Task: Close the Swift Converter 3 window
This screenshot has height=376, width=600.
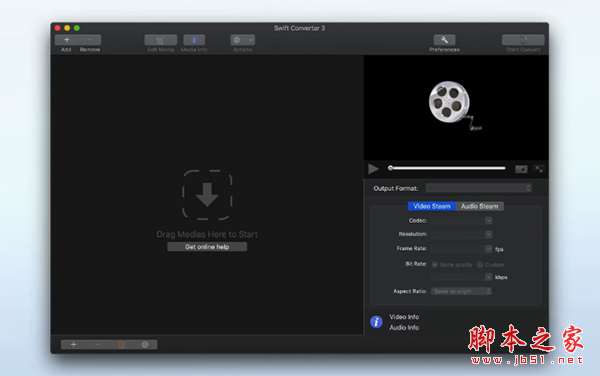Action: click(58, 28)
